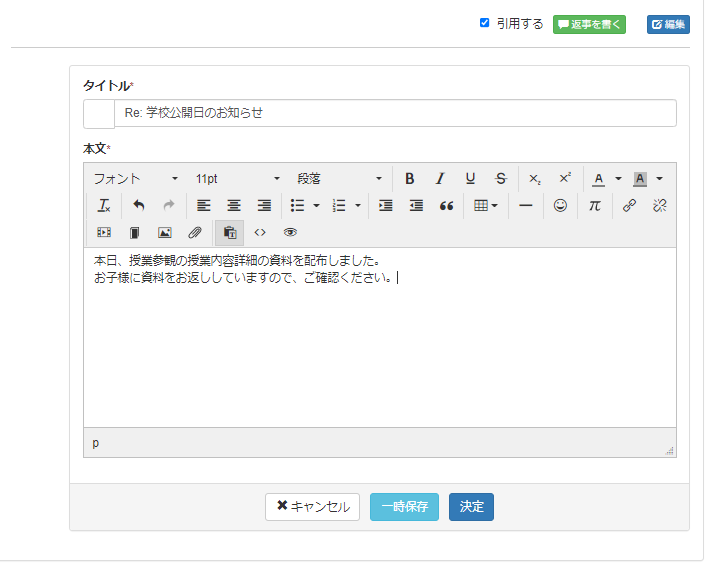Attach a file with the paperclip icon
The width and height of the screenshot is (710, 565).
(x=195, y=233)
